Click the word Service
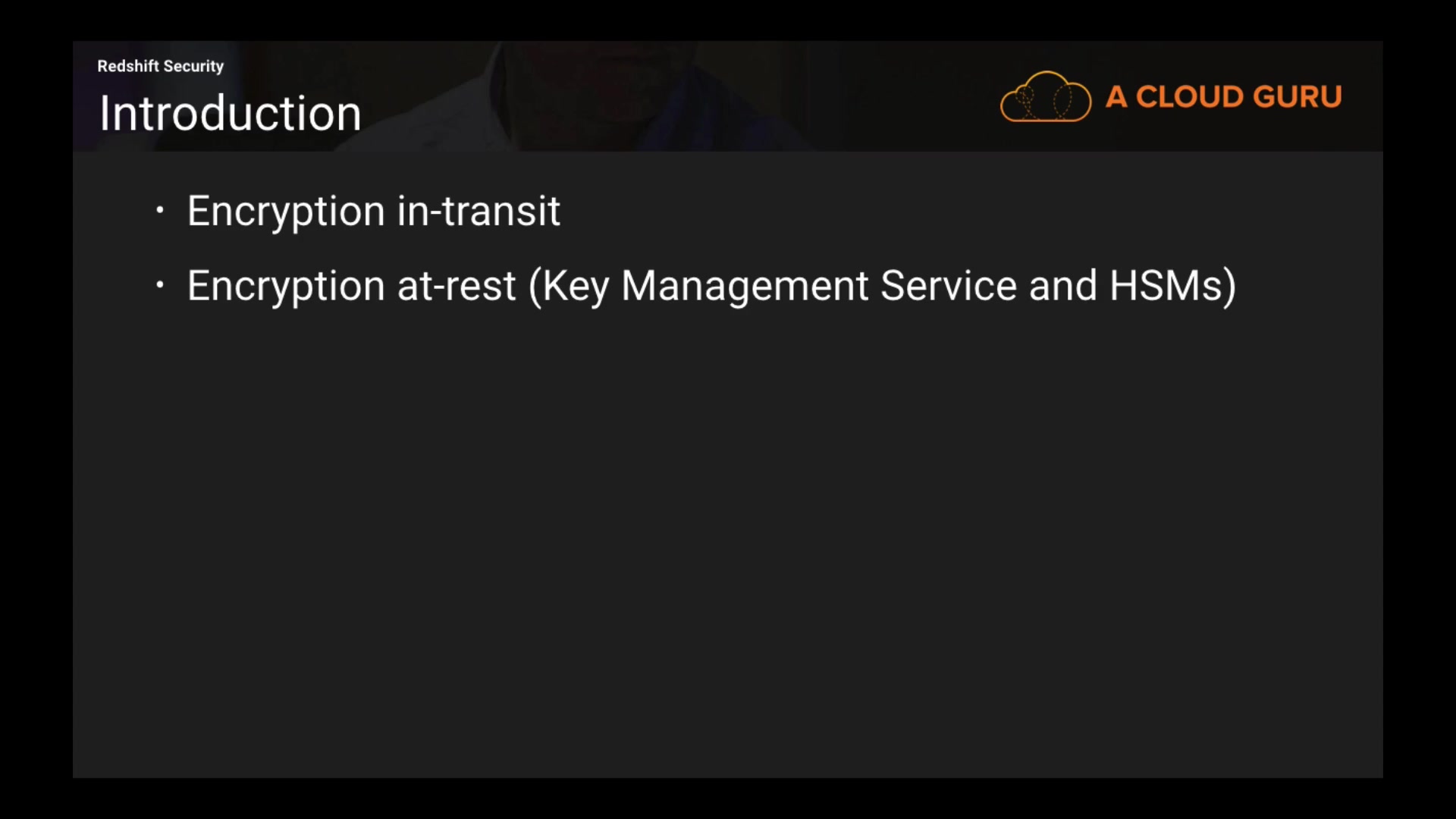1456x819 pixels. pos(948,286)
